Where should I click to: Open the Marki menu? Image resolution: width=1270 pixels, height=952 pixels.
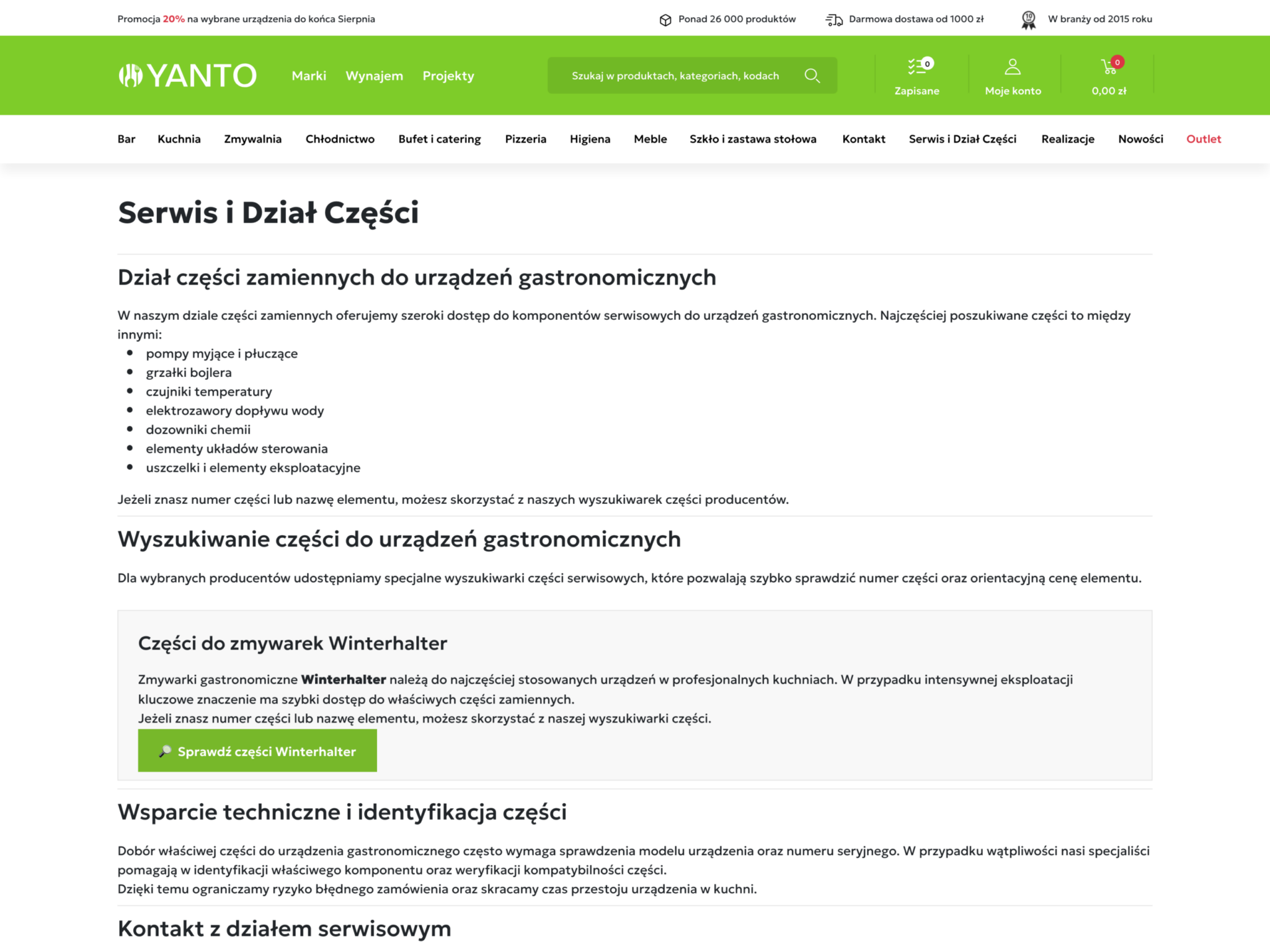coord(309,76)
